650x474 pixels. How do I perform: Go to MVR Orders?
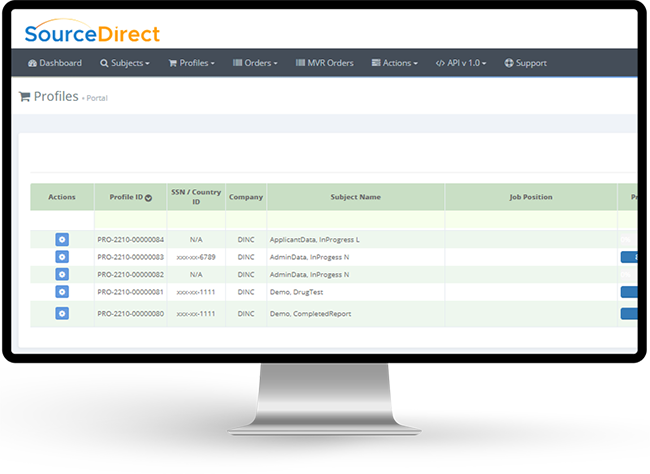(x=324, y=63)
